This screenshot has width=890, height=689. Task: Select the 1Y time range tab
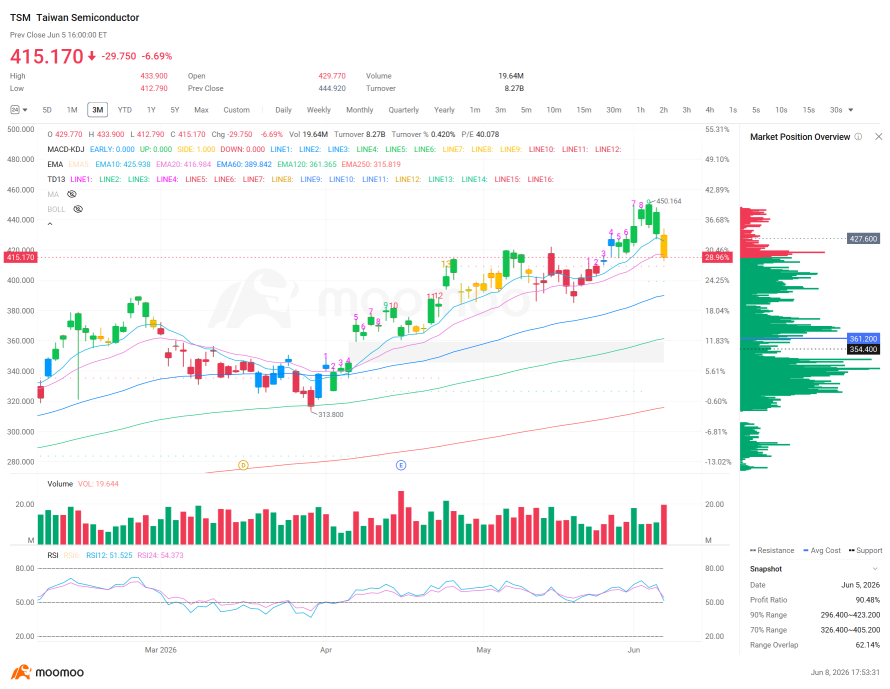[x=151, y=110]
